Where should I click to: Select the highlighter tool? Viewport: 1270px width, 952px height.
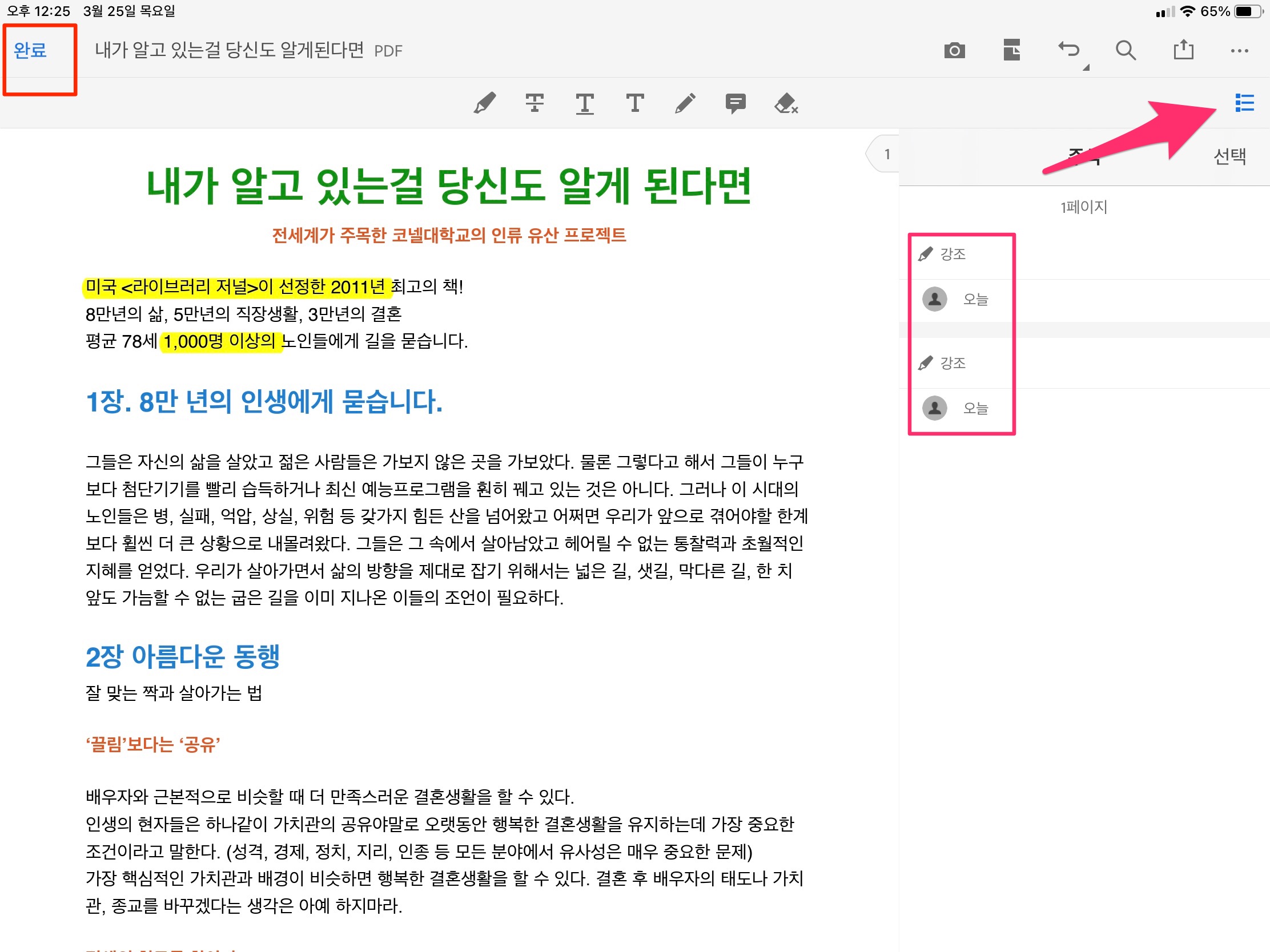pos(485,103)
